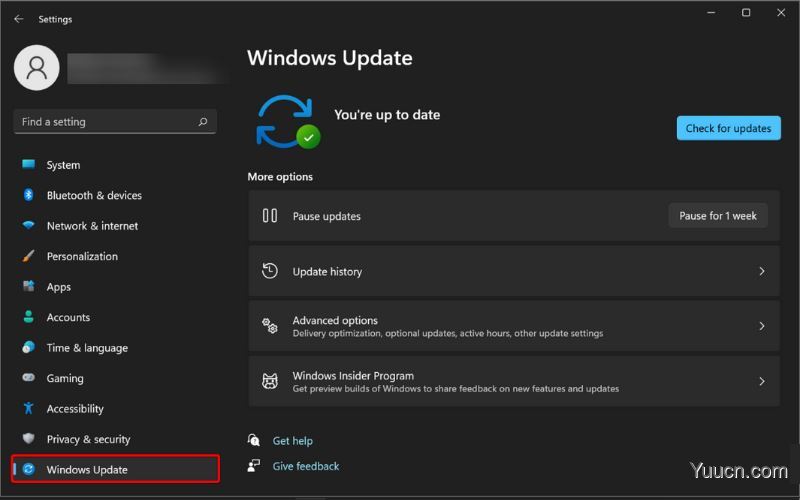Click the Accounts person icon
Viewport: 800px width, 500px height.
point(29,317)
